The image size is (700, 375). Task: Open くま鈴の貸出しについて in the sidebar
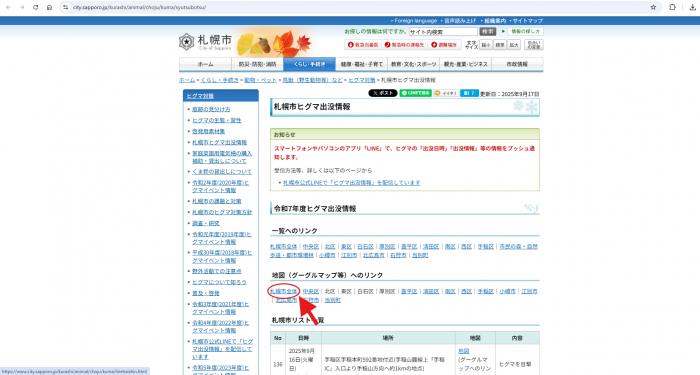point(222,171)
